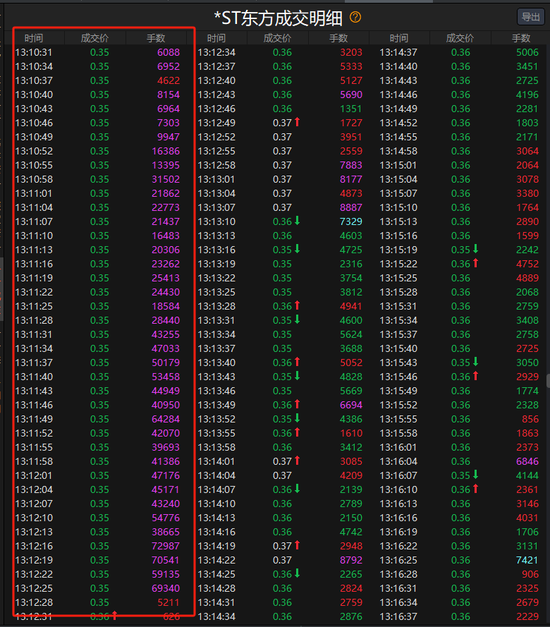Click volume 7329 at 13:13:10
Image resolution: width=550 pixels, height=627 pixels.
coord(351,222)
